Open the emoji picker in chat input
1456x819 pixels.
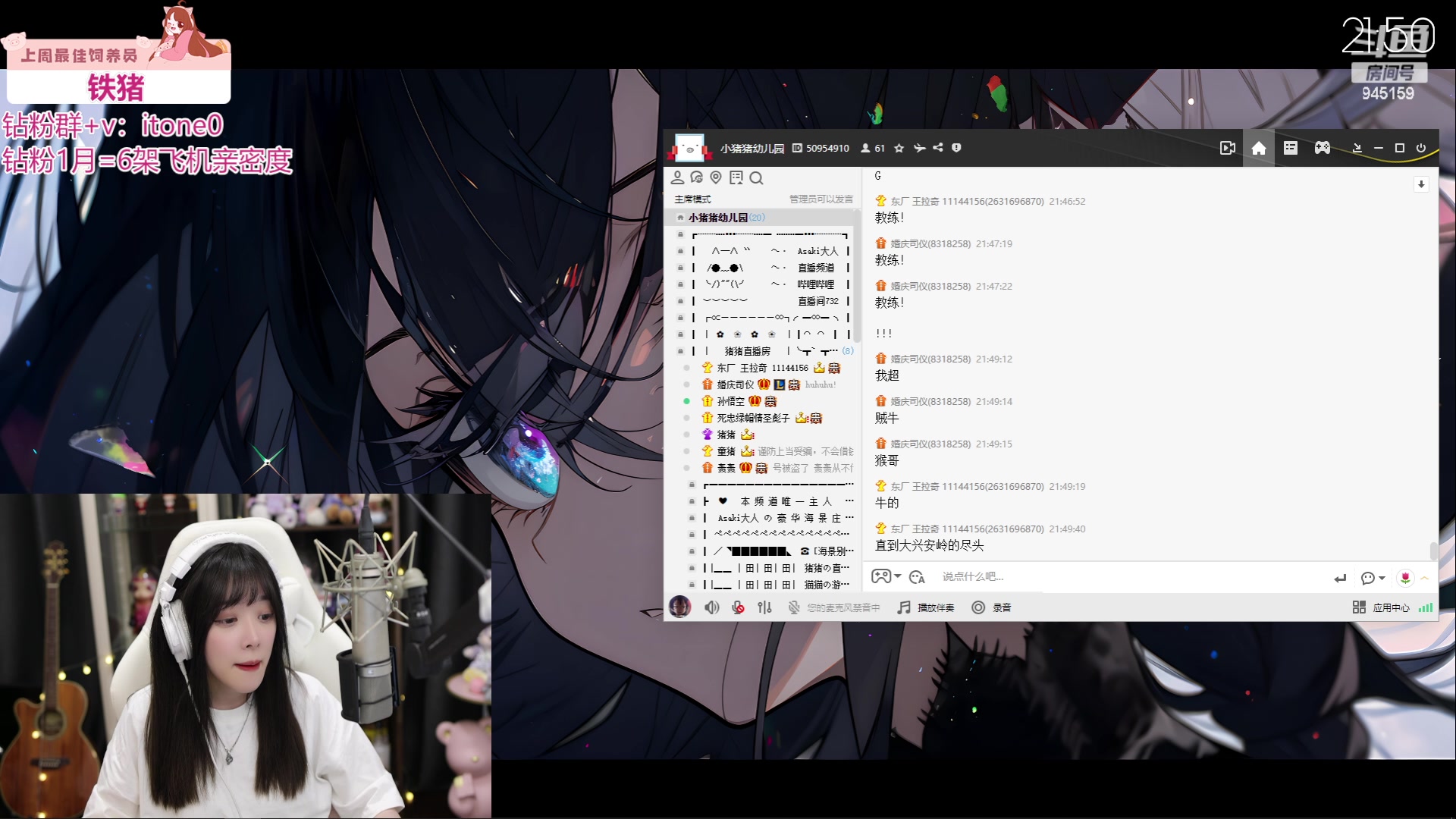click(918, 577)
